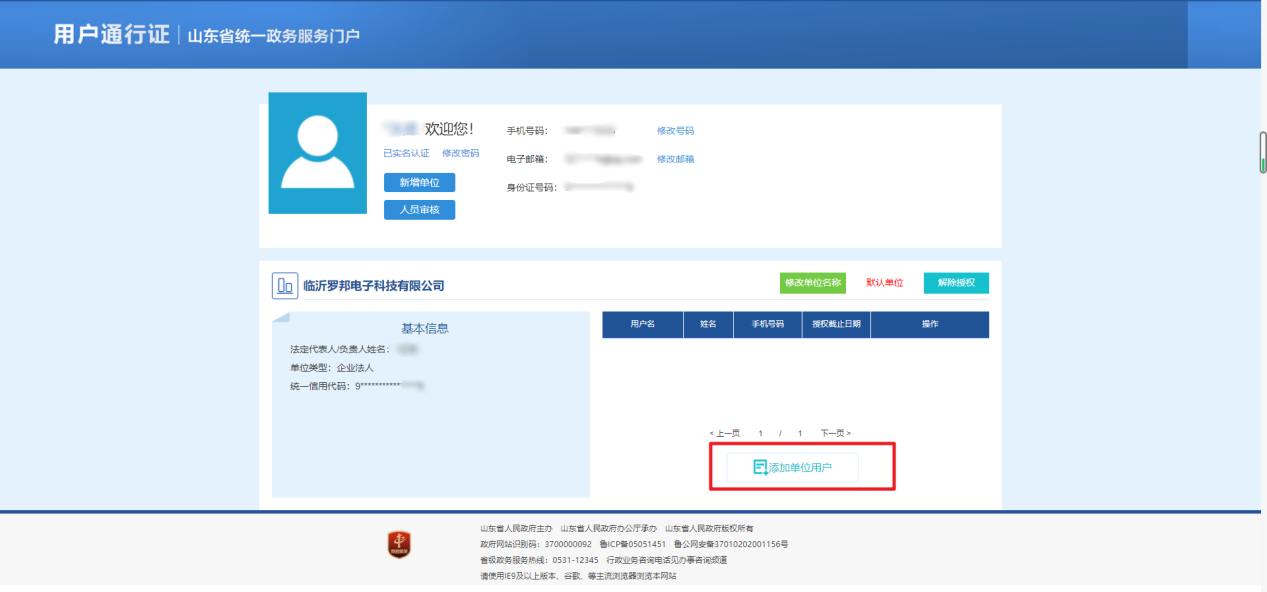
Task: Go to next page with 下一页
Action: pyautogui.click(x=835, y=433)
